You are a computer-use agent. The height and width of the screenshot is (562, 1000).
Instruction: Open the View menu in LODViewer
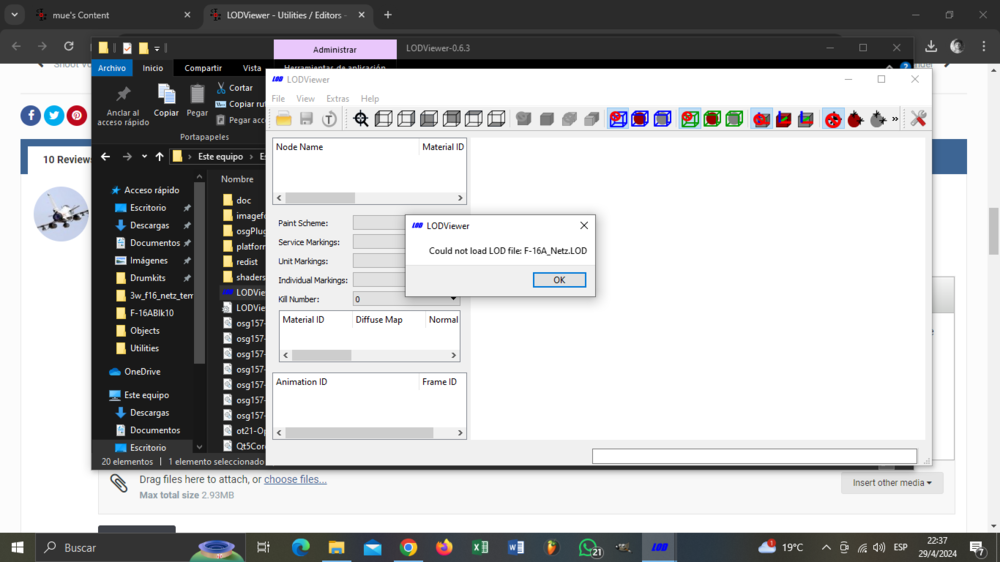pyautogui.click(x=305, y=99)
